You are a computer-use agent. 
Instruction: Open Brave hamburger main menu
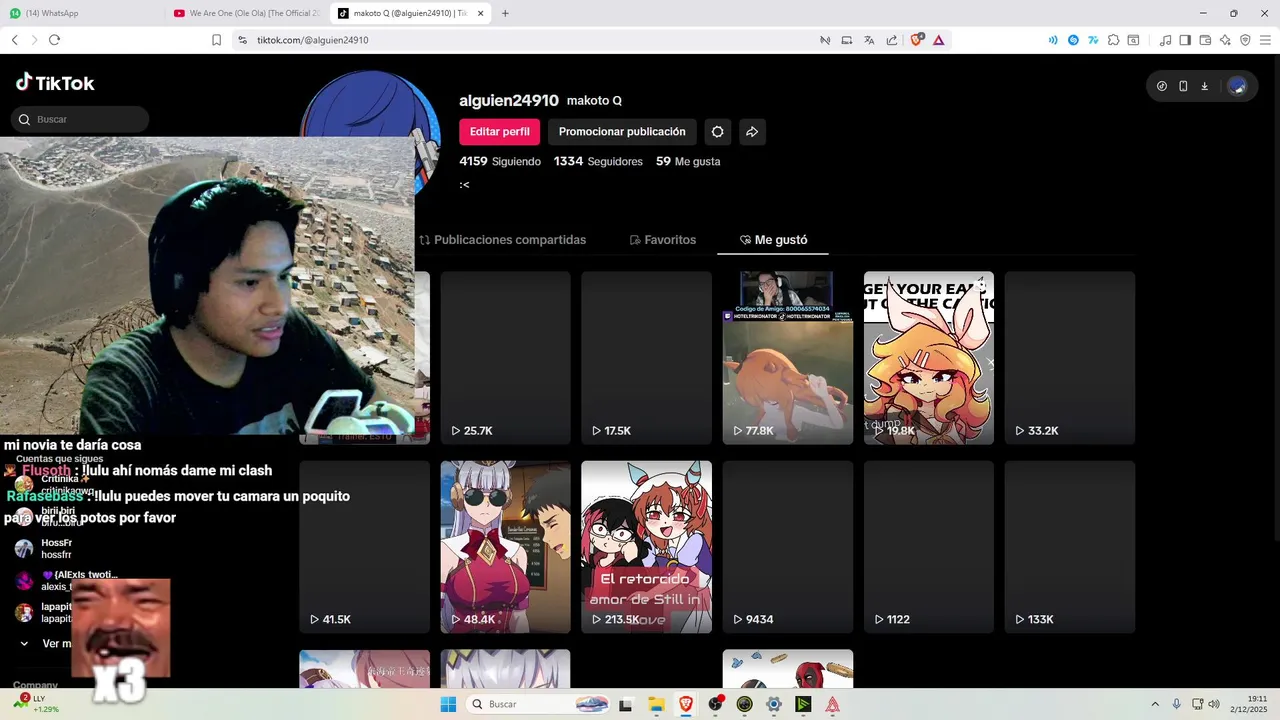coord(1265,40)
